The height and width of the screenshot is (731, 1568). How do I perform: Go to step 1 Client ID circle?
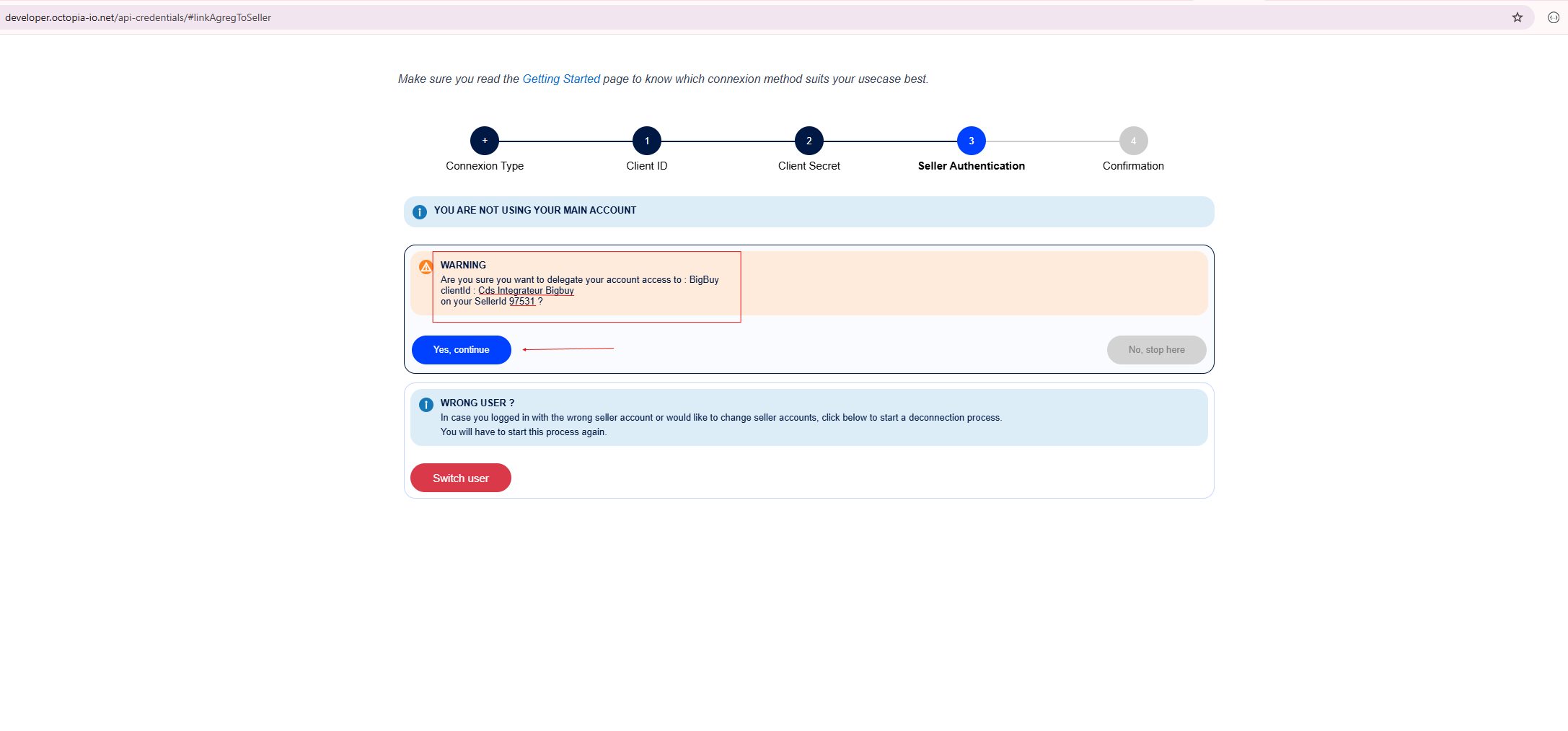[647, 141]
